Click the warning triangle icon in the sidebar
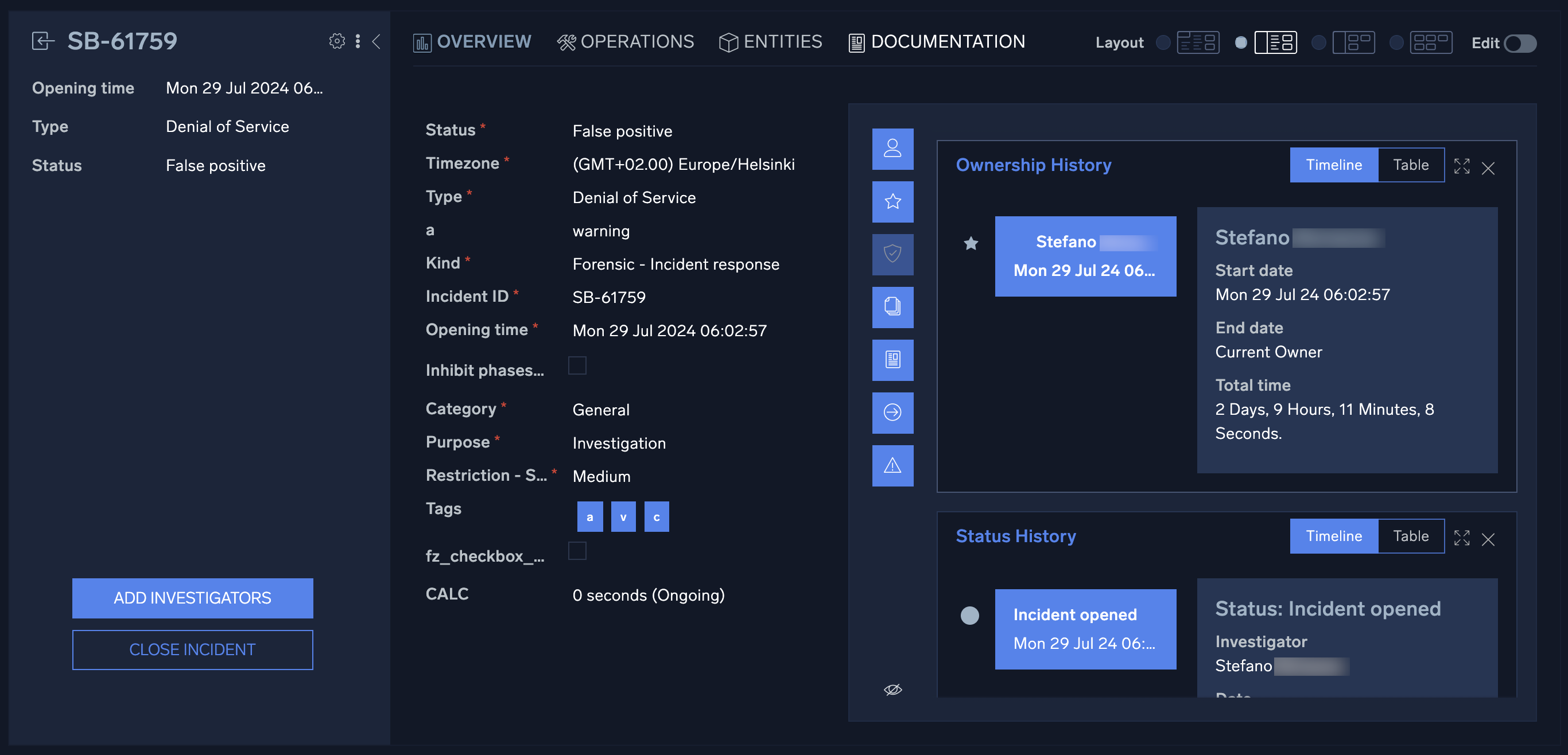The width and height of the screenshot is (1568, 755). click(x=892, y=465)
